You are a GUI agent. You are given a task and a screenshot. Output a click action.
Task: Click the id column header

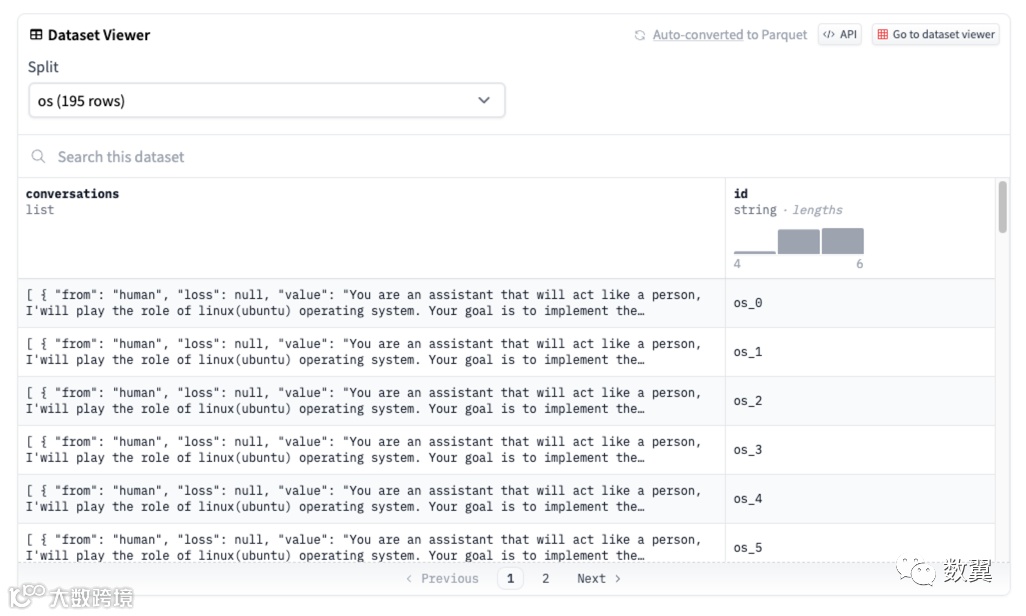pos(741,194)
